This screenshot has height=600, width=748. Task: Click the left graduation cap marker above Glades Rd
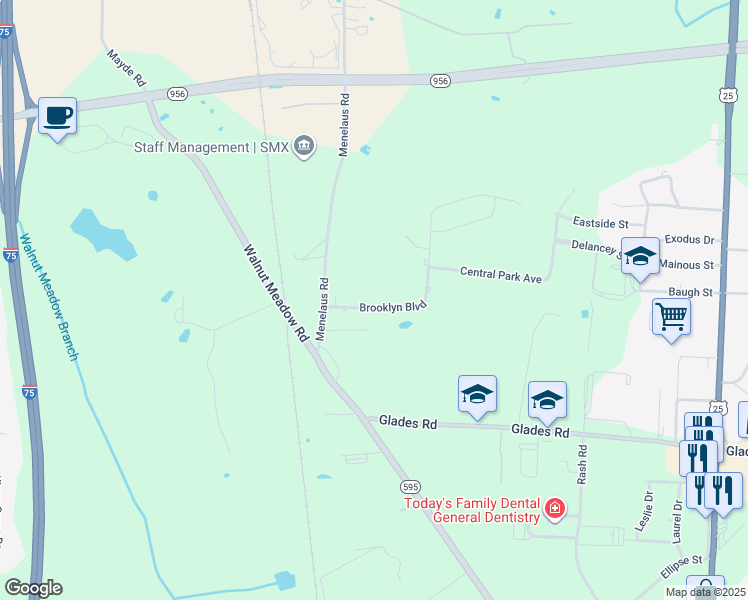click(x=477, y=395)
